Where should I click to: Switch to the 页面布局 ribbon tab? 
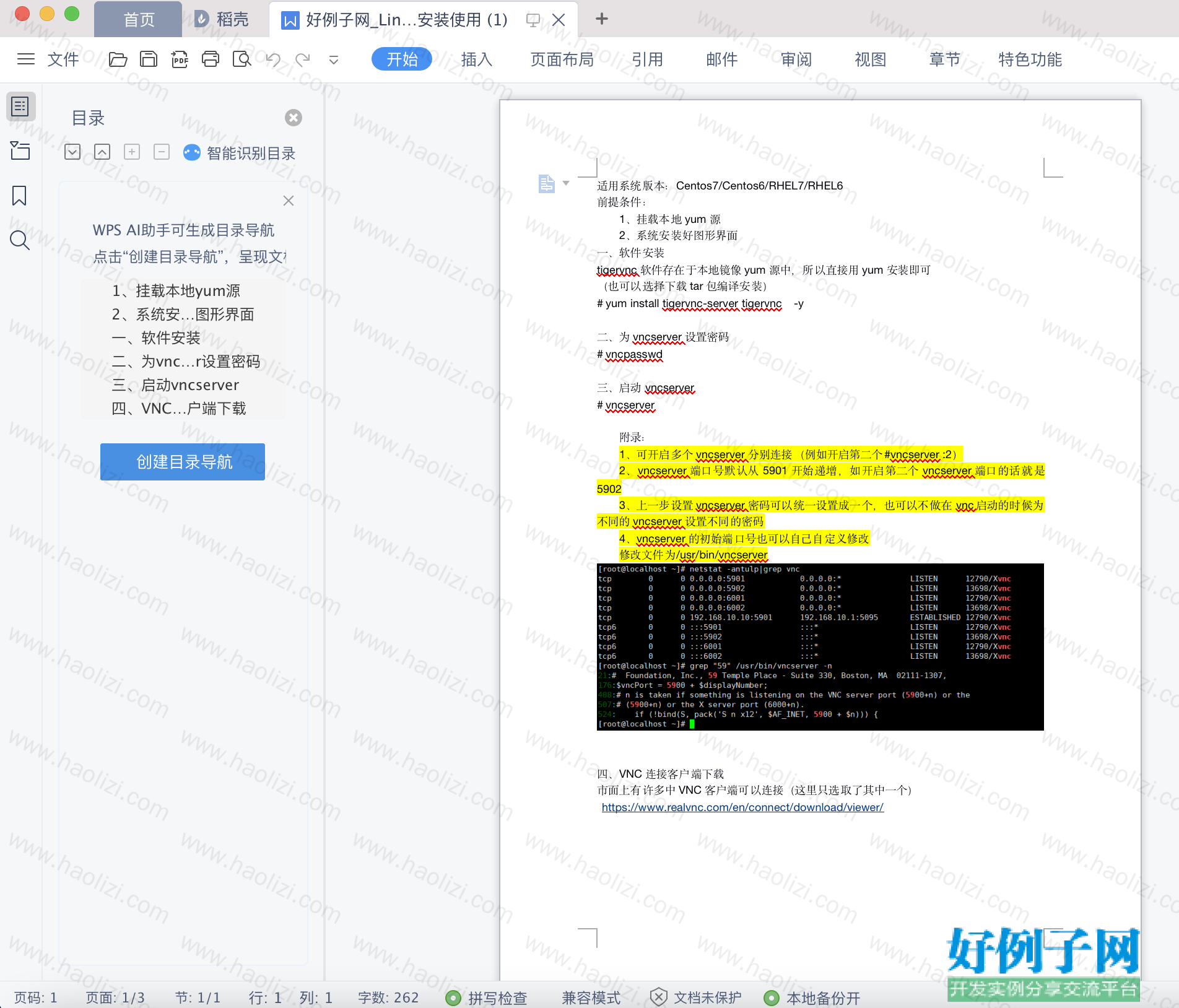[x=562, y=59]
